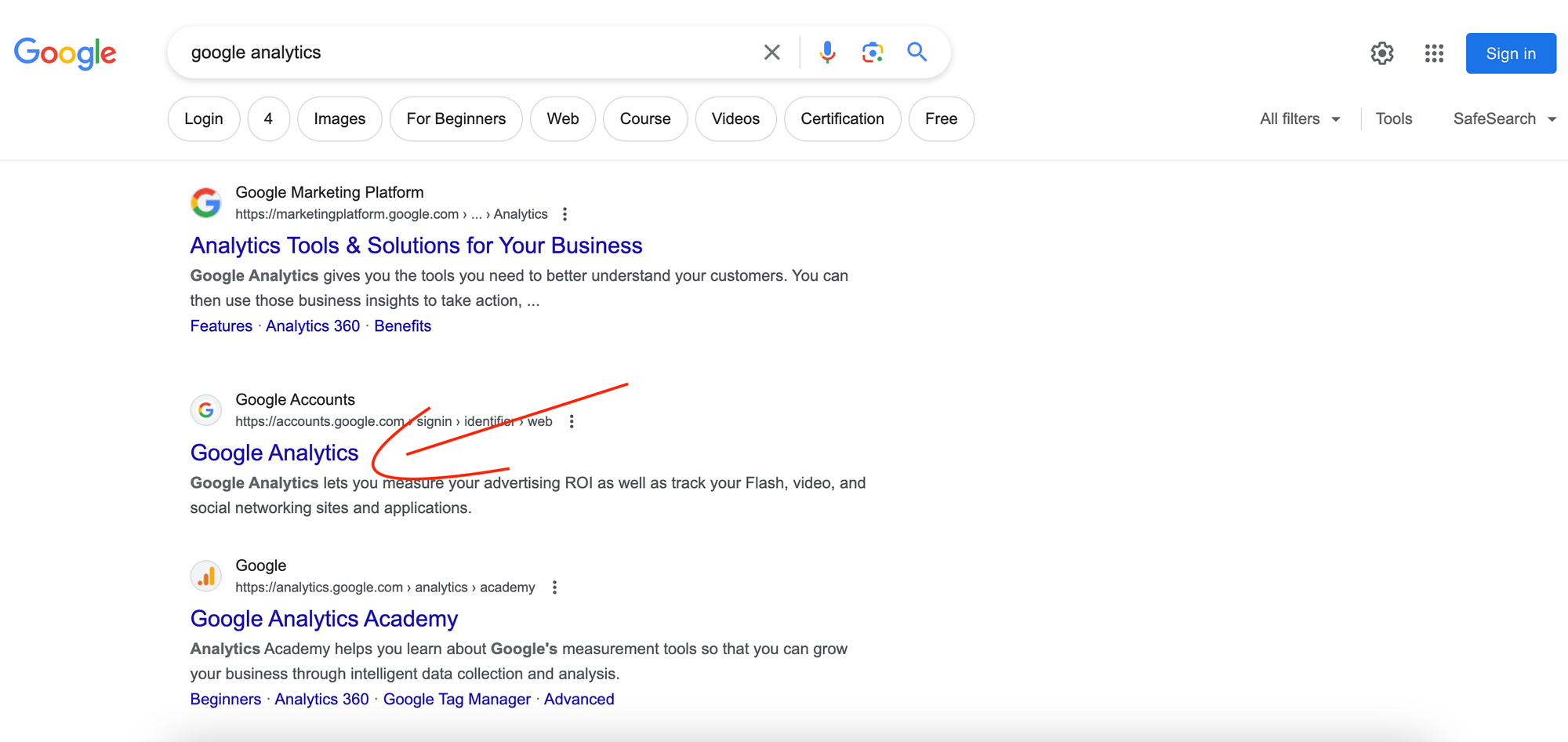Open Google Tag Manager sitelink
Screen dimensions: 1568x742
pyautogui.click(x=457, y=700)
